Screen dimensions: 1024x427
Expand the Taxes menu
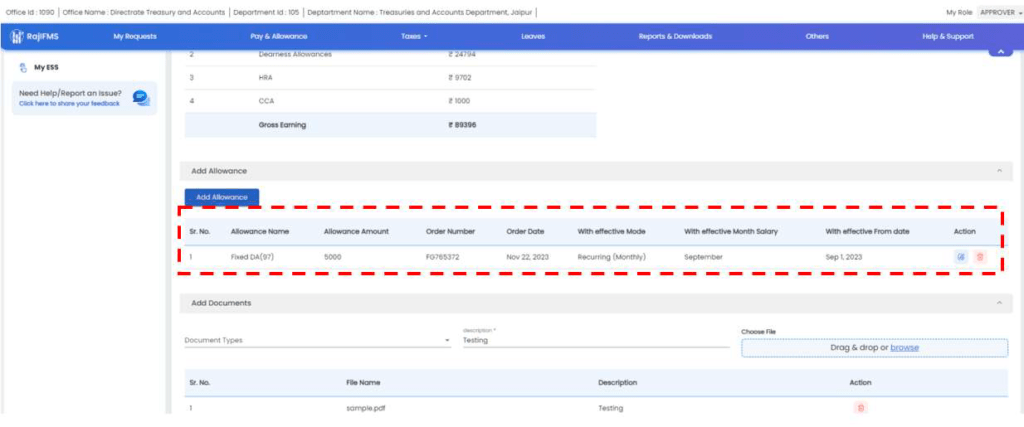414,37
